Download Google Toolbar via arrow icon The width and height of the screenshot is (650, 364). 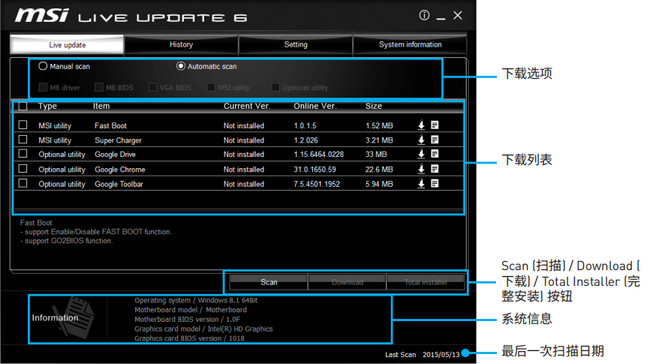pos(421,184)
